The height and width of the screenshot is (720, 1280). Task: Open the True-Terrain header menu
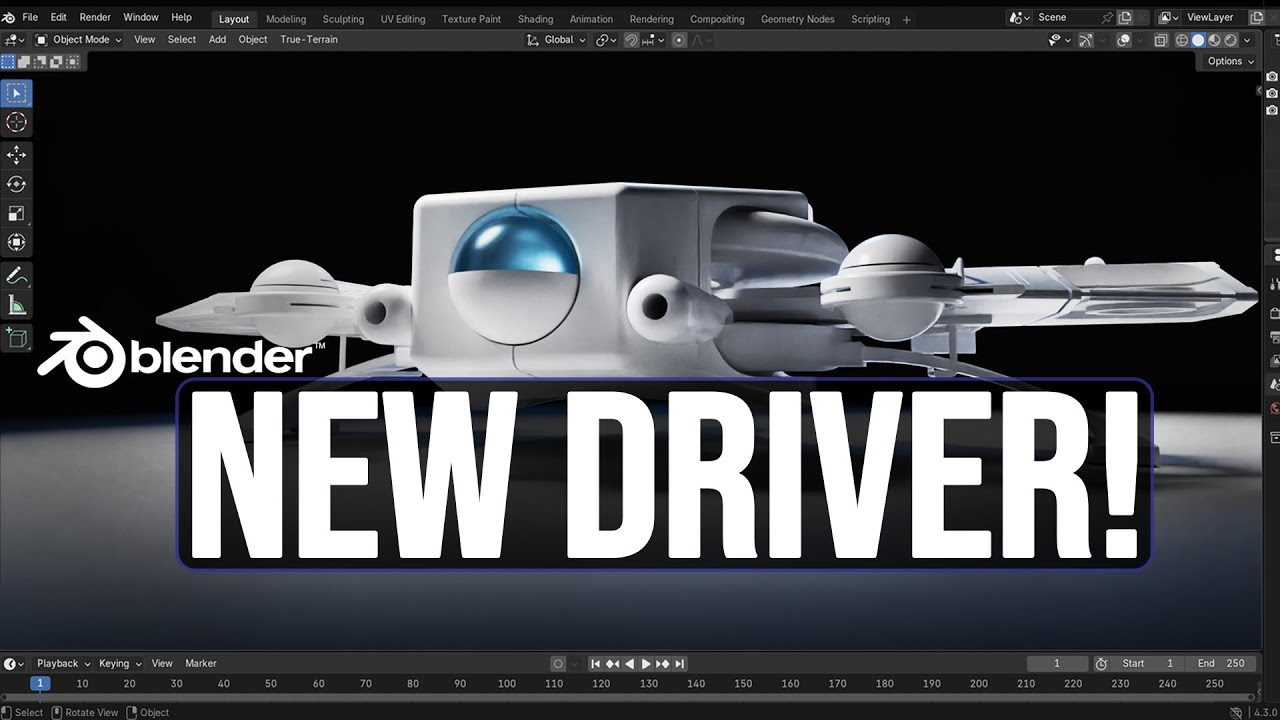(x=309, y=40)
